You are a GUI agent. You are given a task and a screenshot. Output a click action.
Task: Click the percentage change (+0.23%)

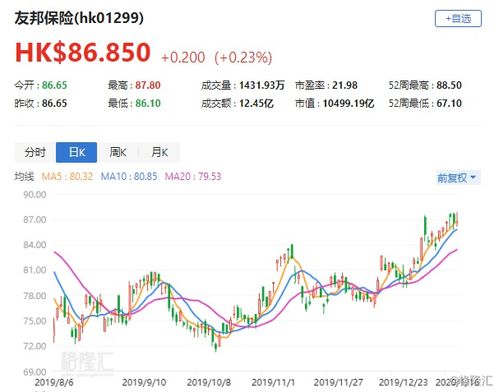point(243,58)
